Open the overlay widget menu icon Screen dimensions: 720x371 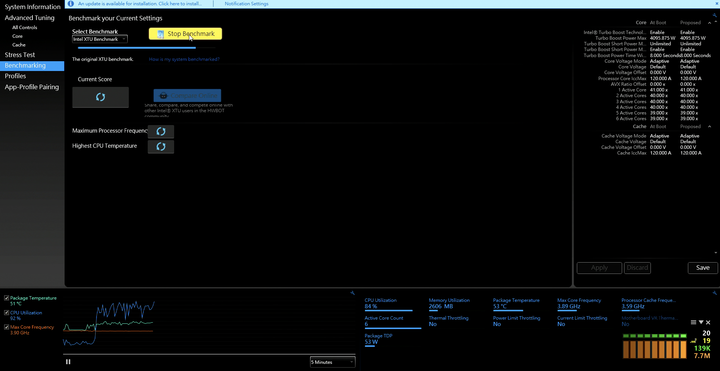coord(693,322)
